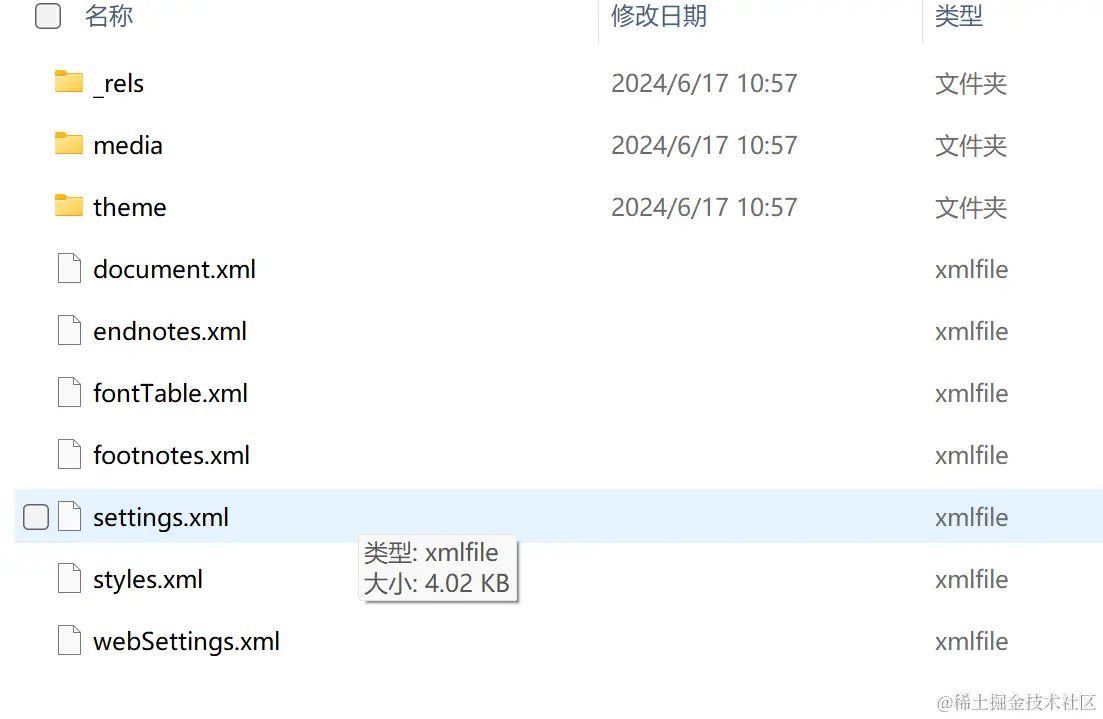Click the theme folder icon

69,205
